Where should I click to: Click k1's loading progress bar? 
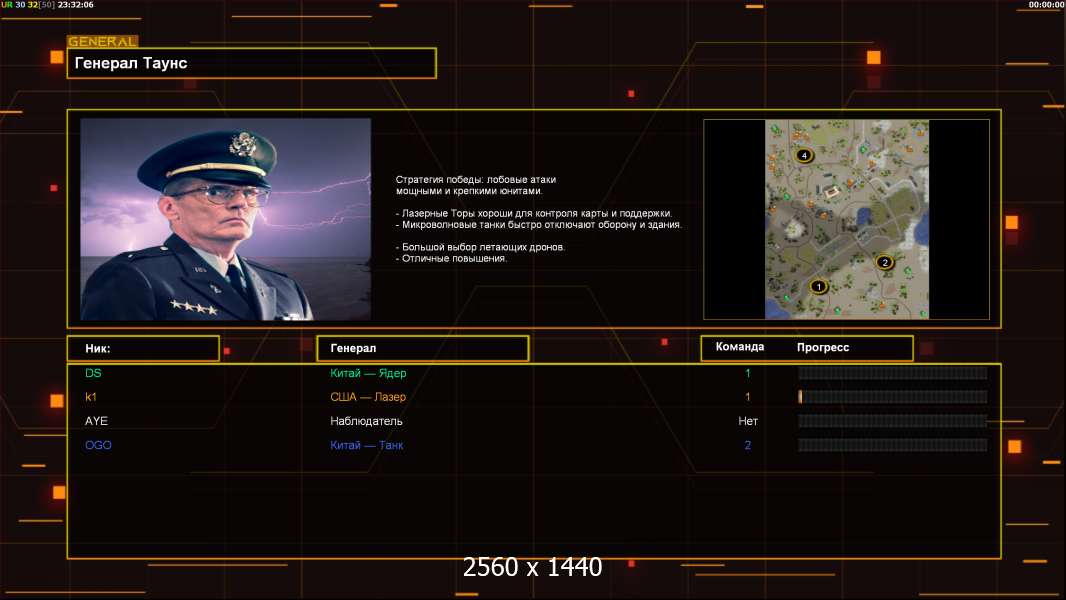[893, 397]
